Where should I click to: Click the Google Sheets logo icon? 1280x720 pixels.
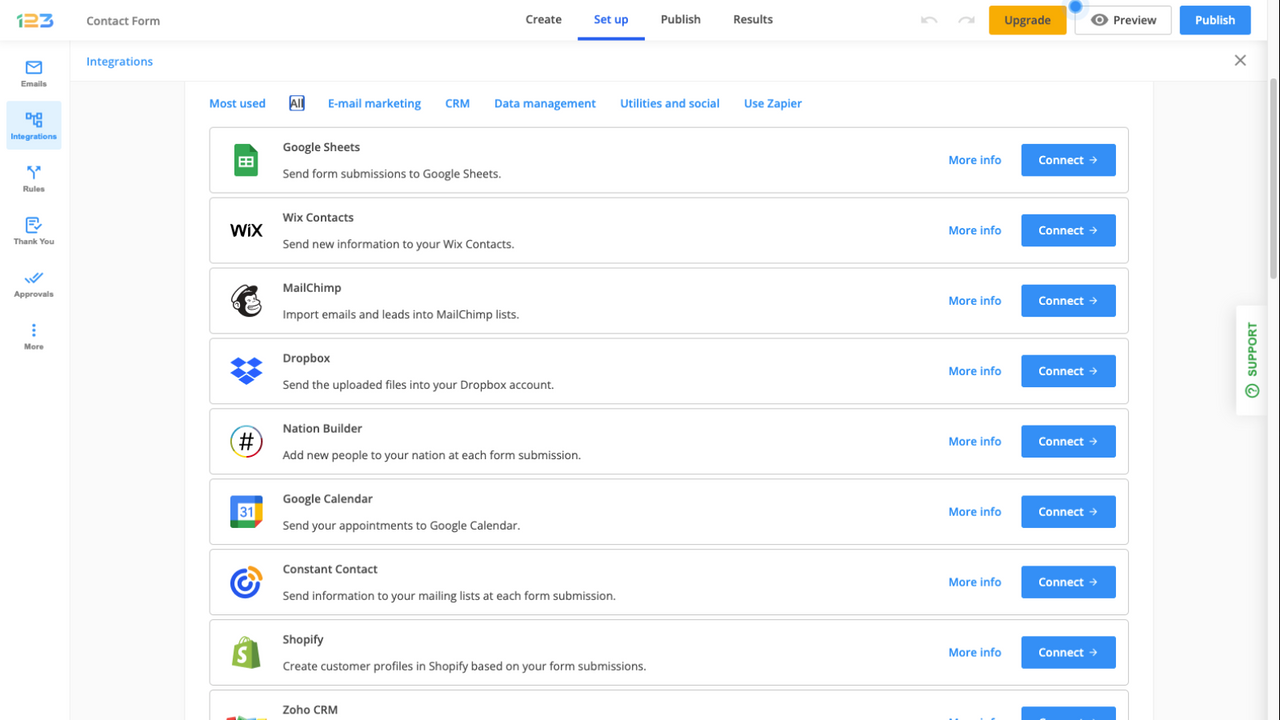point(246,160)
